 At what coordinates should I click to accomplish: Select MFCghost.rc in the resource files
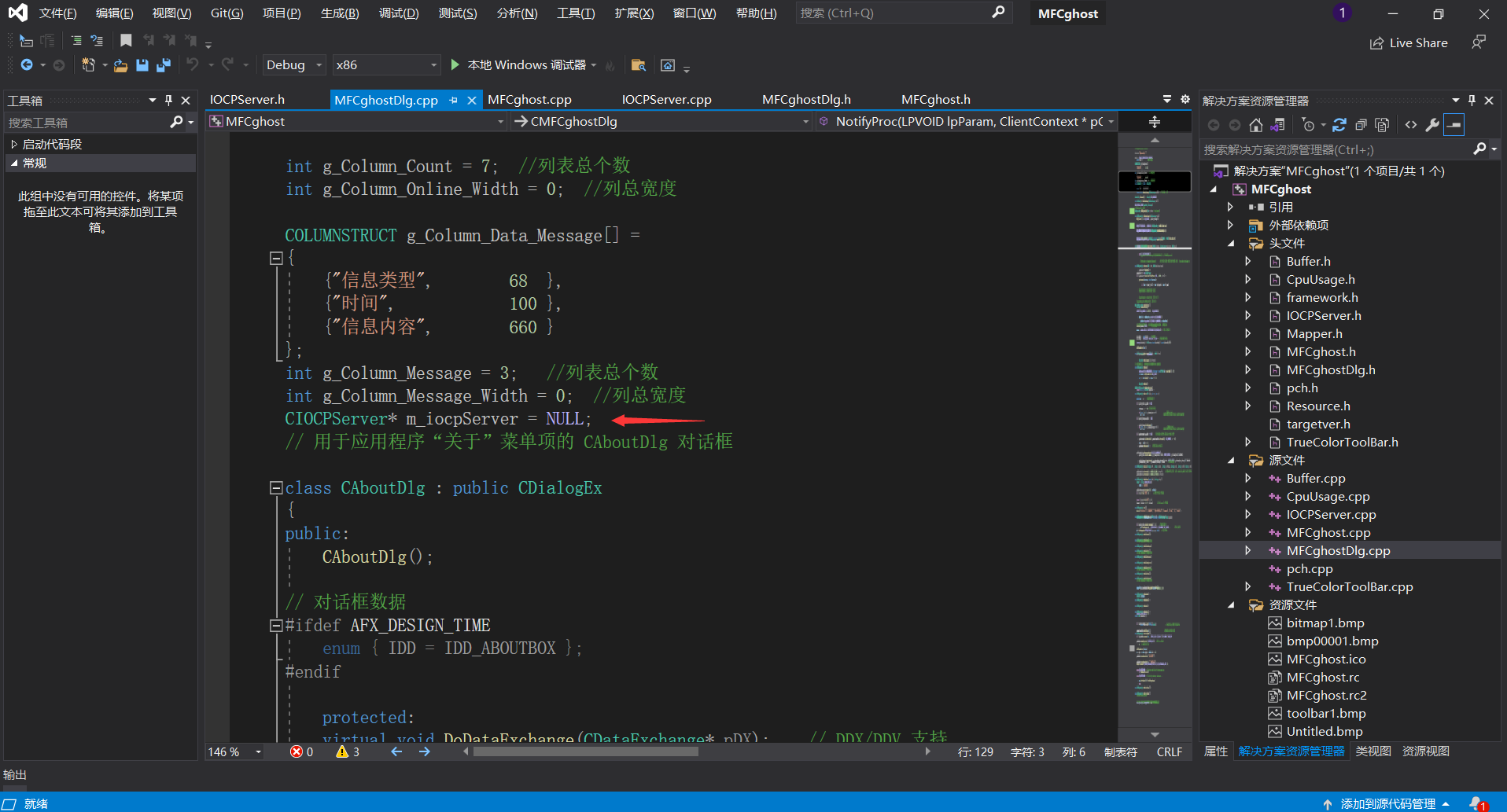1322,678
